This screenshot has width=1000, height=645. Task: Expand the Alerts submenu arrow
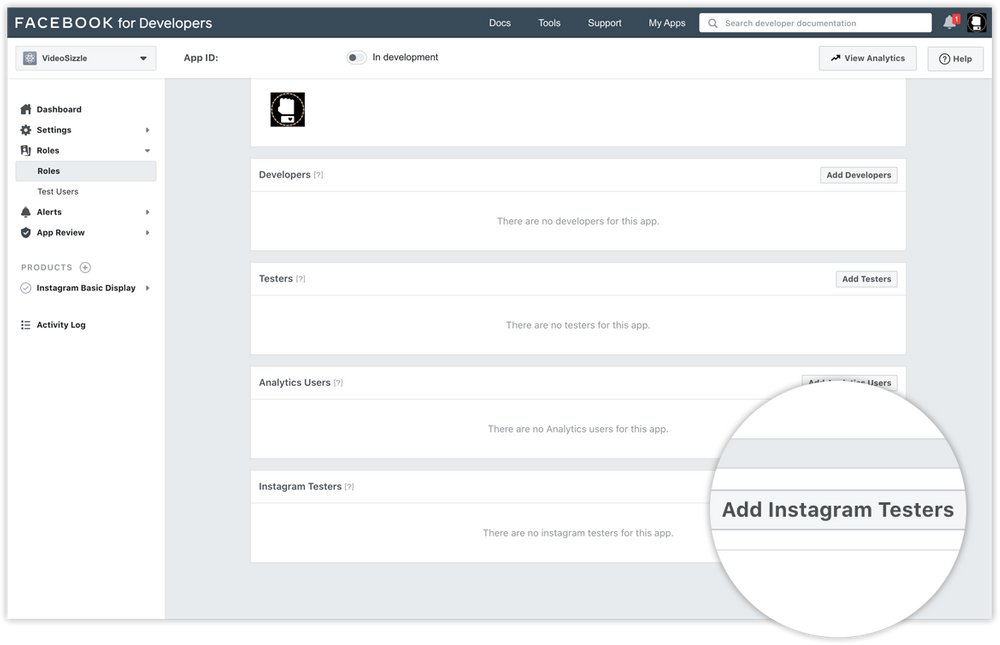(147, 212)
